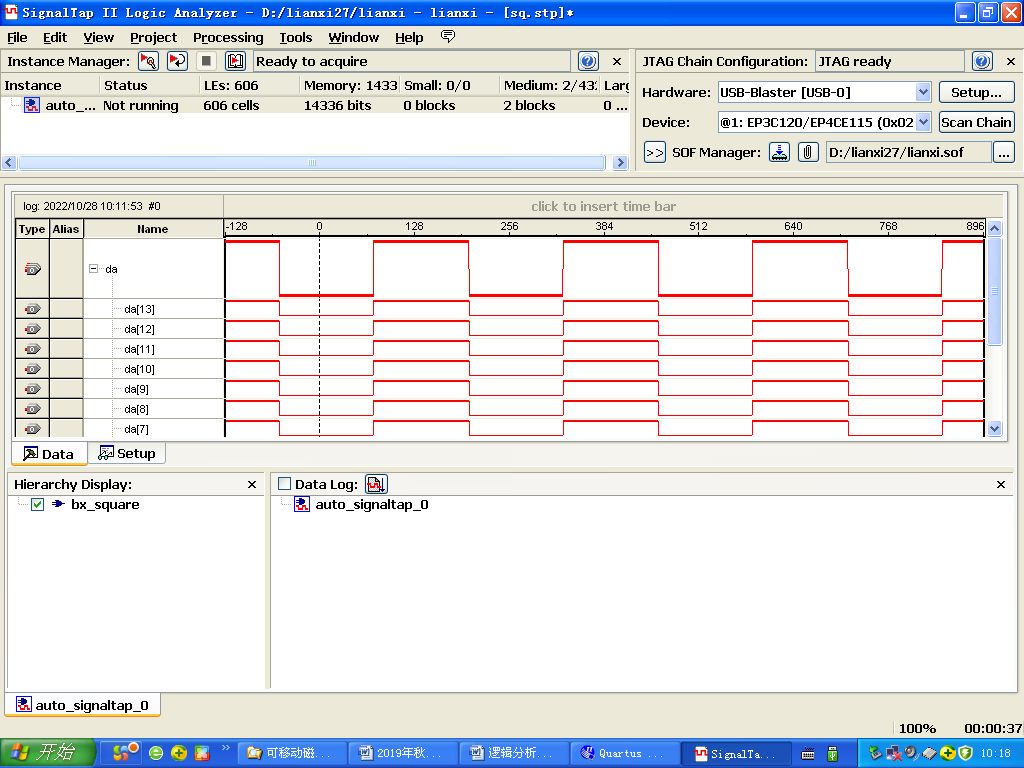Click the Run Analysis icon in Instance Manager
1024x768 pixels.
pos(148,61)
